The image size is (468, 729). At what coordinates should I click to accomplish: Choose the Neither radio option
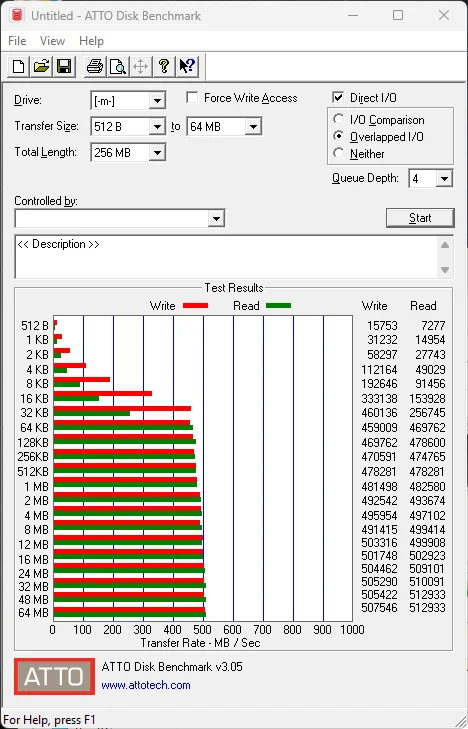(x=339, y=153)
